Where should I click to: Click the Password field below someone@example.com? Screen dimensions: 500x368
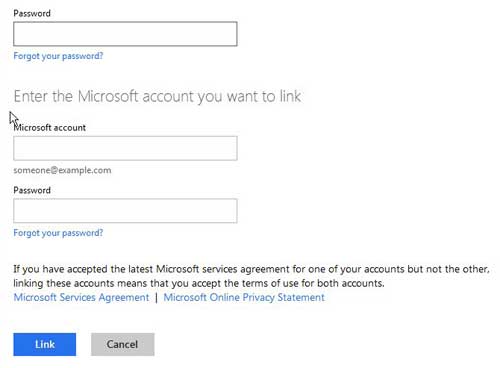tap(125, 211)
